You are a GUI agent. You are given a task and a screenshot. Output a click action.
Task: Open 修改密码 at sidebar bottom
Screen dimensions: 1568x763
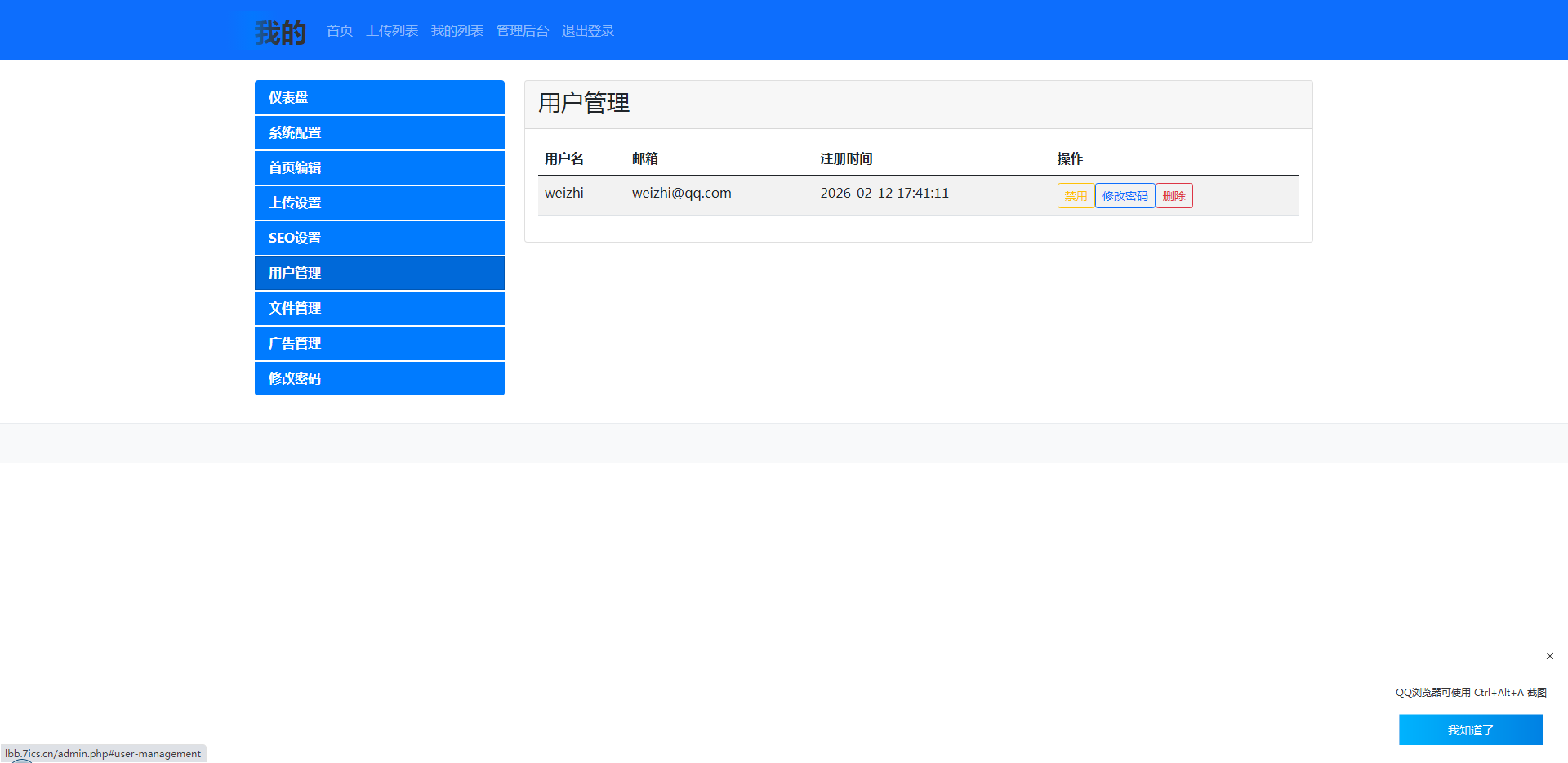379,378
